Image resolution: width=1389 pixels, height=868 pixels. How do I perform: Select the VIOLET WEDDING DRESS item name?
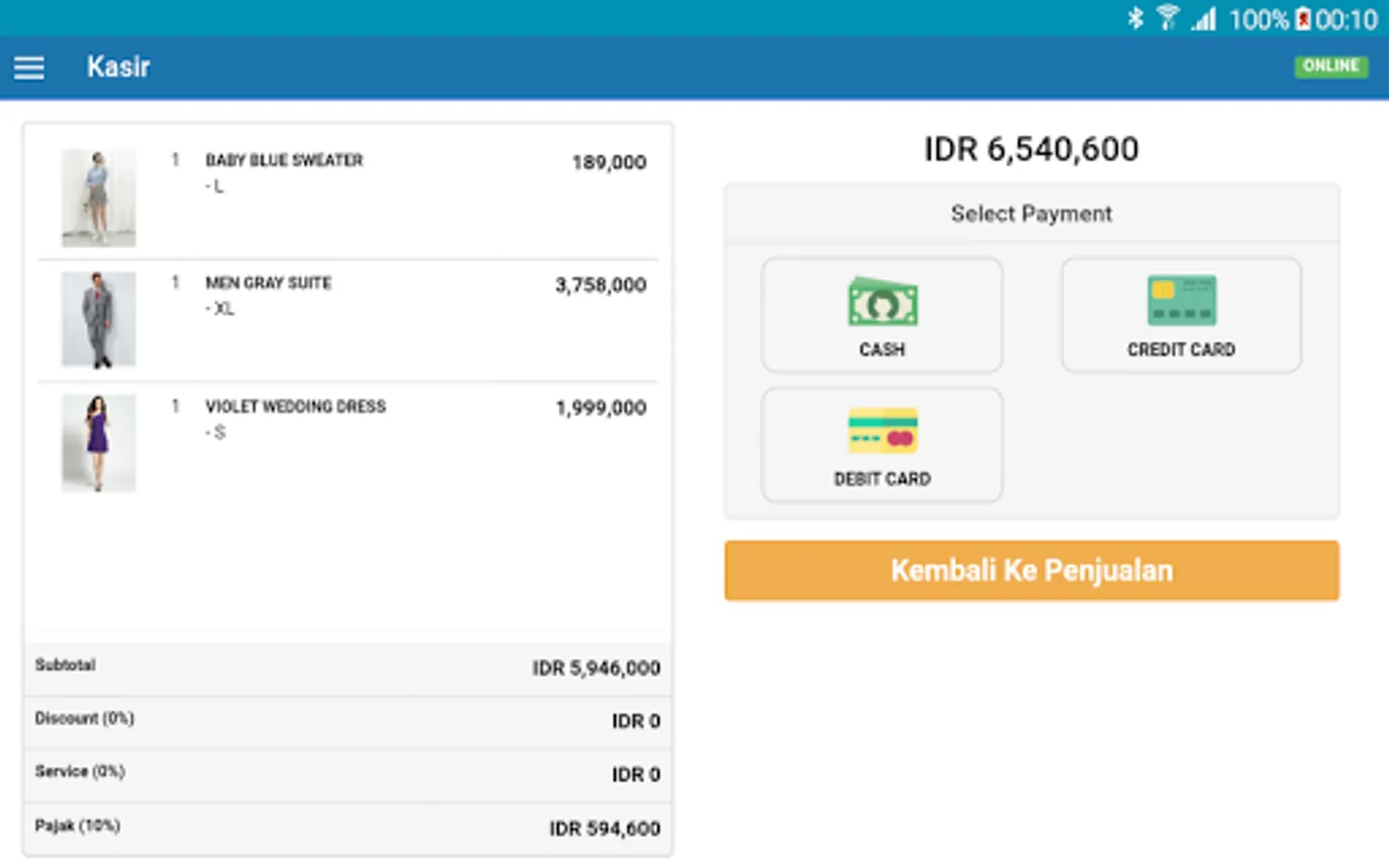[295, 406]
